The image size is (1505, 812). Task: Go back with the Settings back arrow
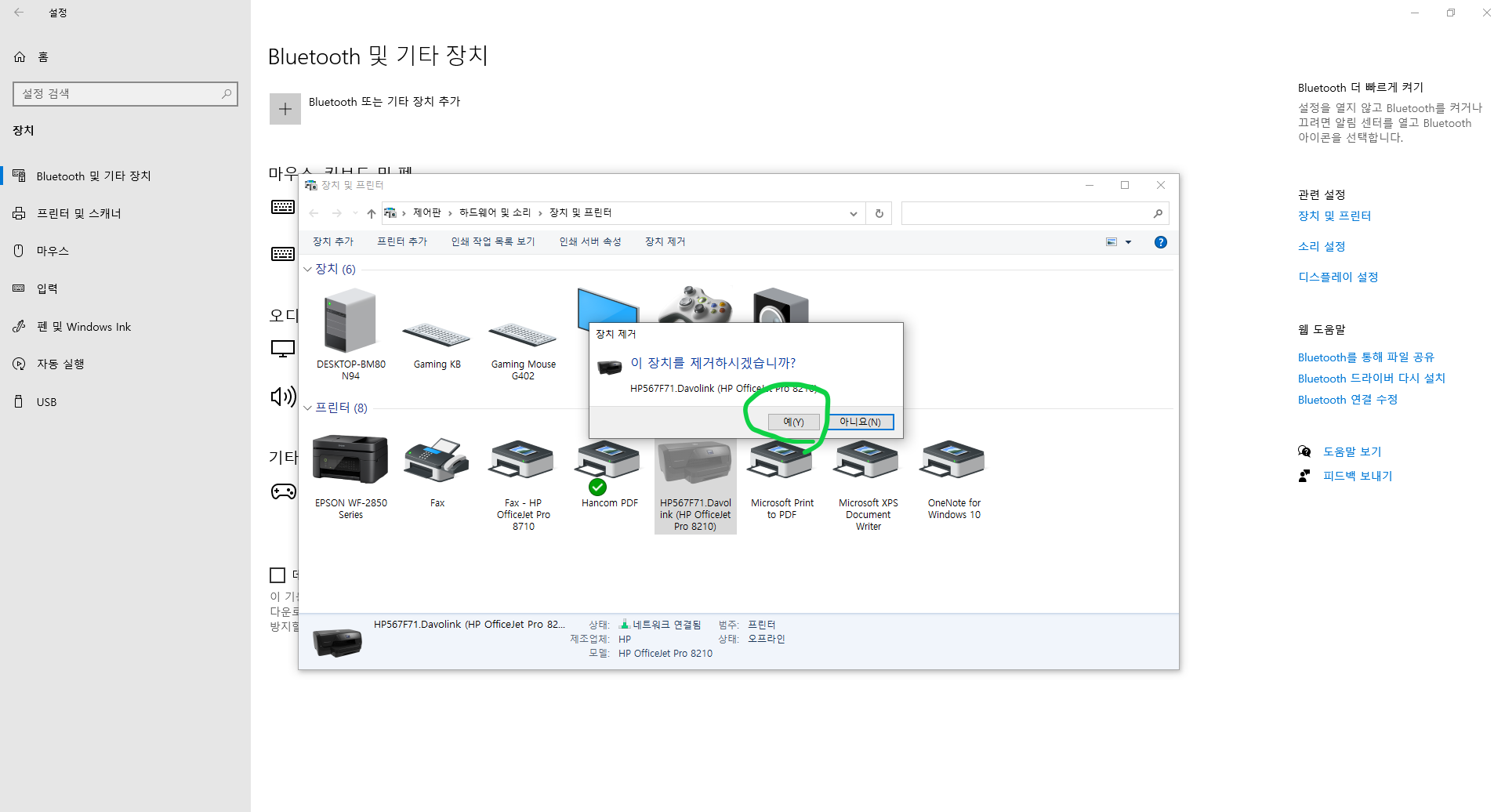pyautogui.click(x=19, y=13)
